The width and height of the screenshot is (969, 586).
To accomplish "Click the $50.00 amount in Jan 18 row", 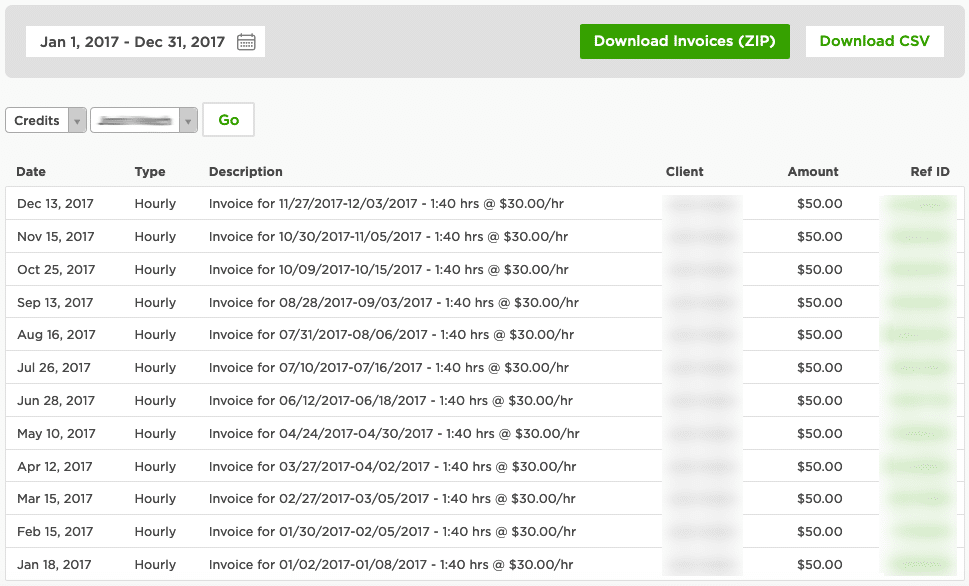I will 819,564.
